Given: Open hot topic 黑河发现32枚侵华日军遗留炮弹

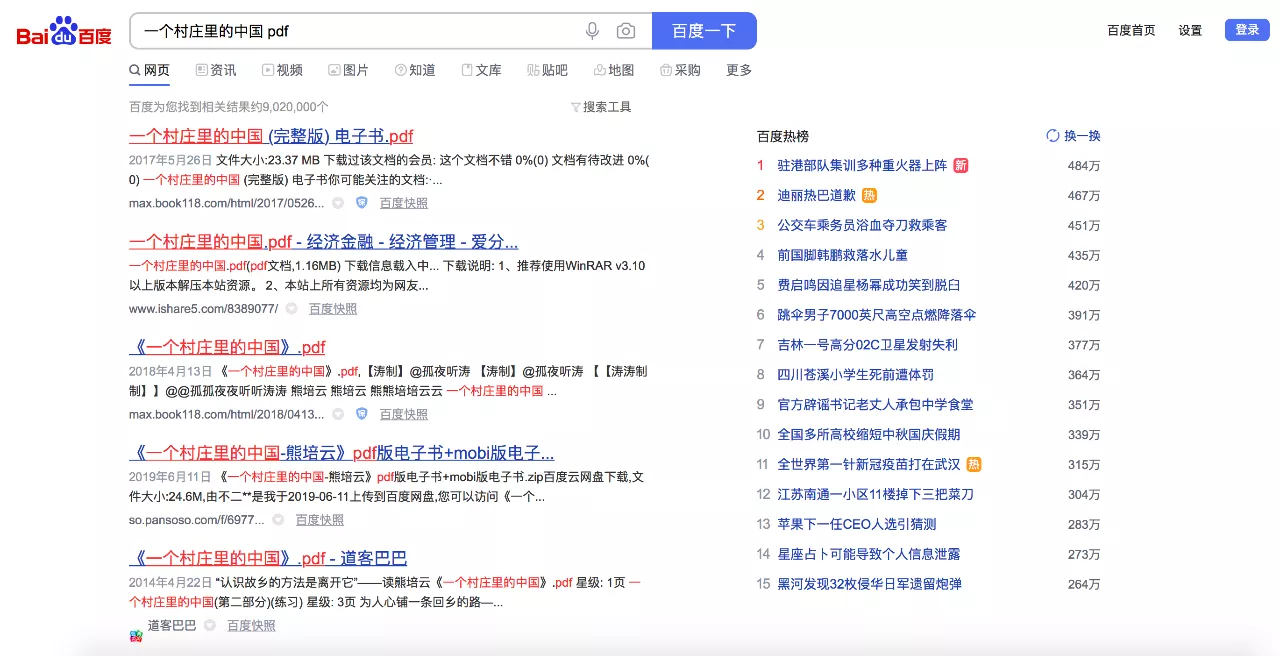Looking at the screenshot, I should click(x=869, y=584).
